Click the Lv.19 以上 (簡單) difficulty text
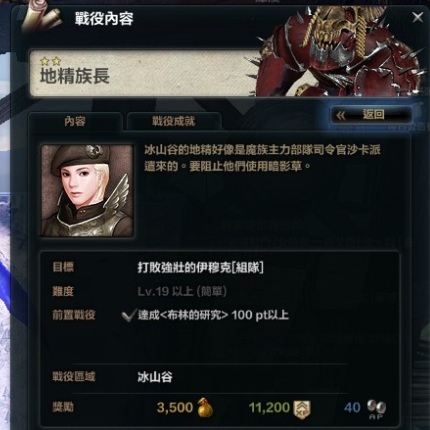Viewport: 430px width, 430px height. pos(182,291)
